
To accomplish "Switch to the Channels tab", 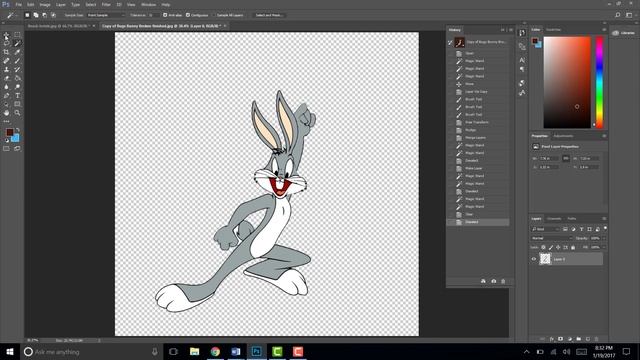I will tap(554, 219).
